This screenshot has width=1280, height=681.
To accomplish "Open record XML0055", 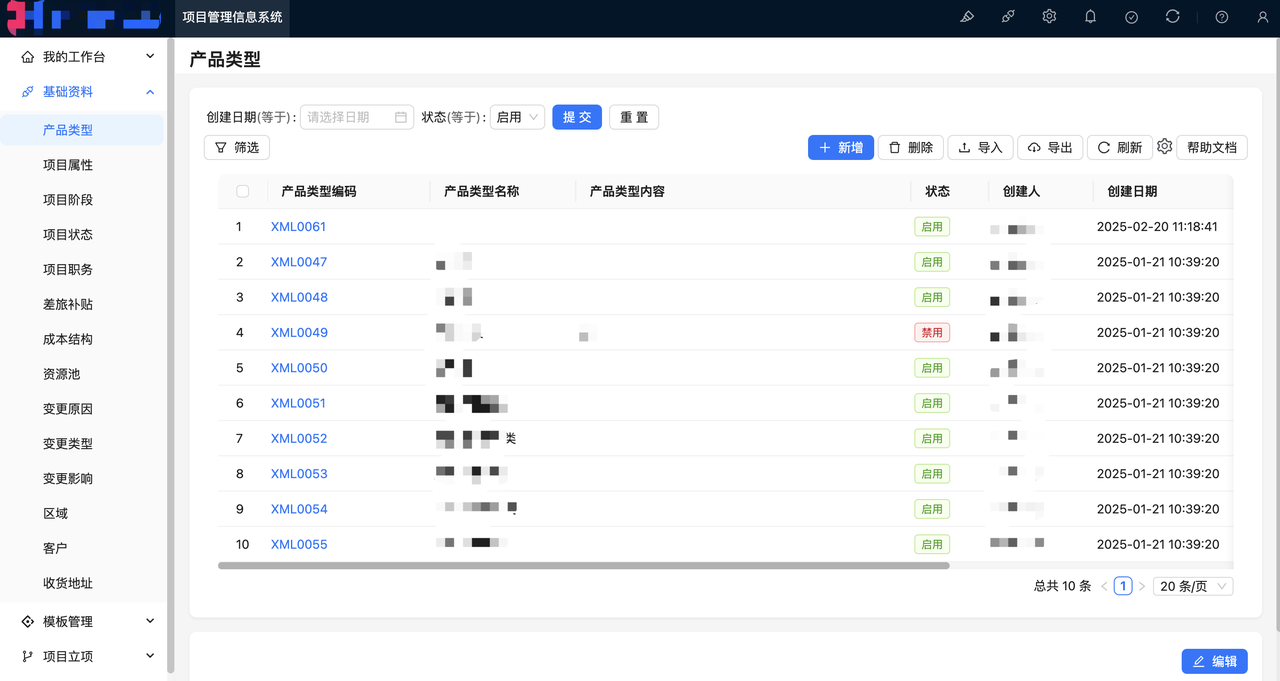I will click(299, 544).
